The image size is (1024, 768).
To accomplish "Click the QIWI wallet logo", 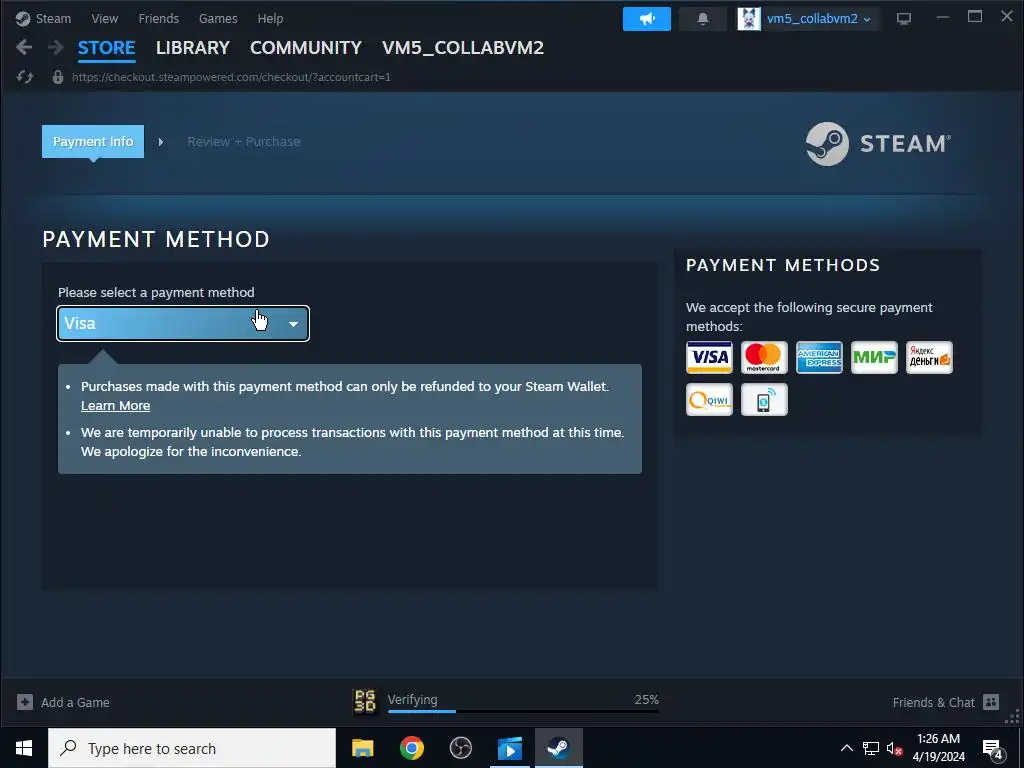I will click(709, 400).
